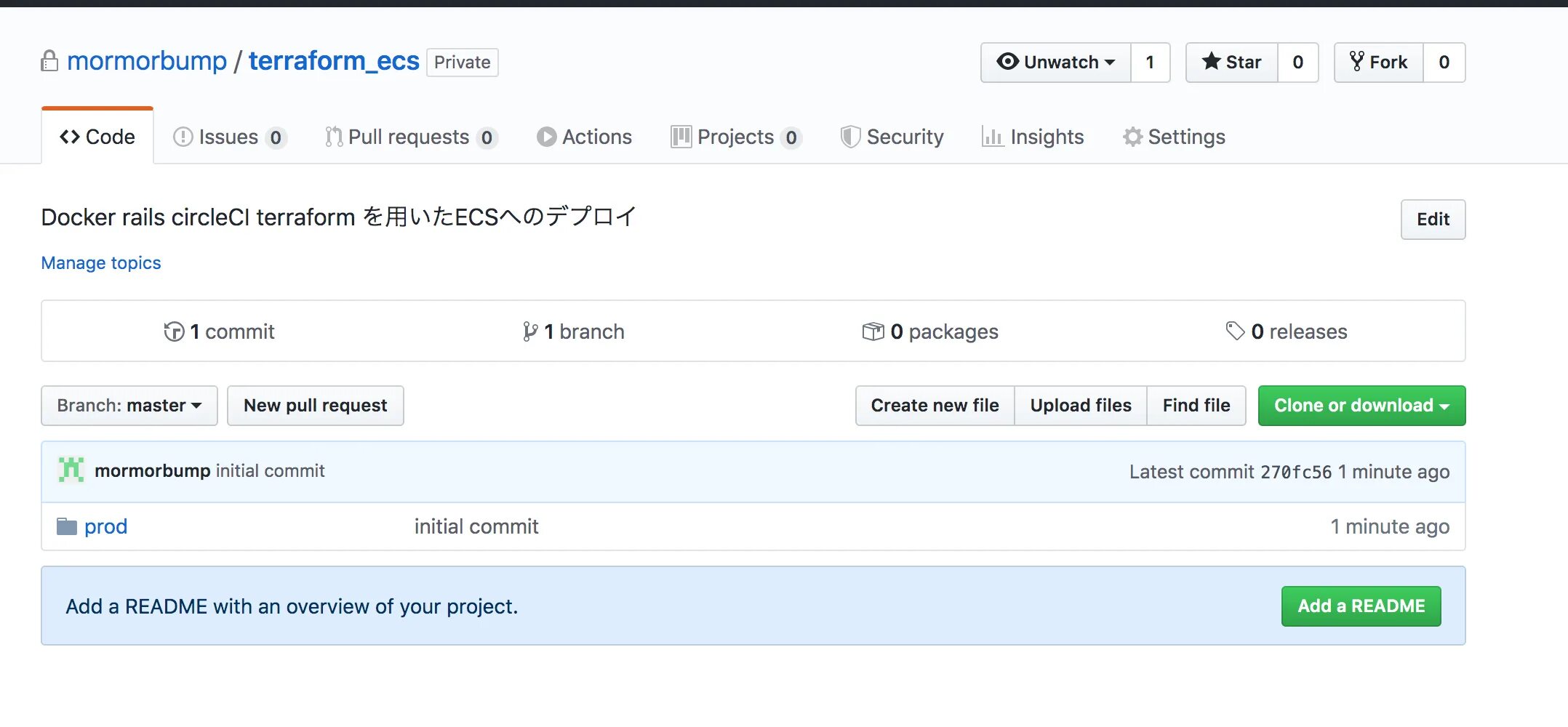The width and height of the screenshot is (1568, 727).
Task: Click the forks count 0
Action: point(1444,63)
